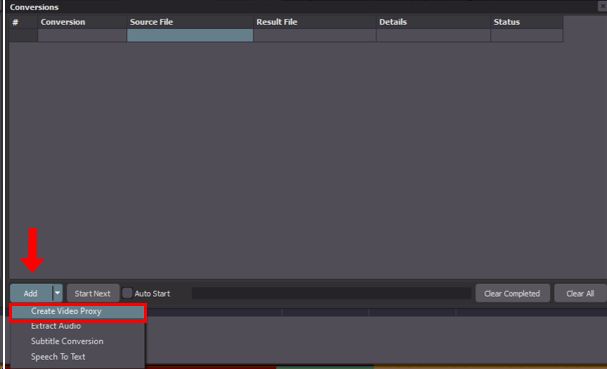The image size is (607, 369).
Task: Click the Start Next button
Action: pos(93,293)
